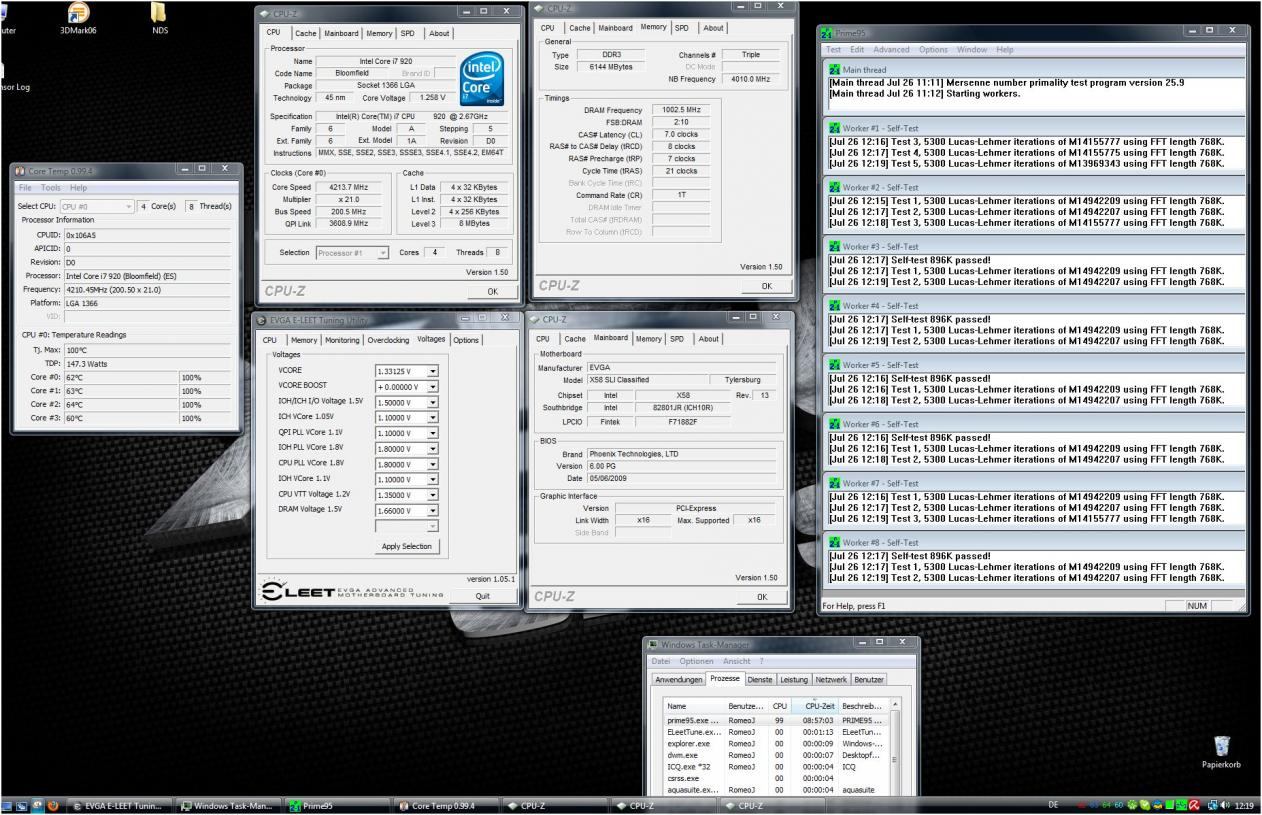This screenshot has width=1262, height=815.
Task: Open the NDS folder on the desktop
Action: pyautogui.click(x=160, y=18)
